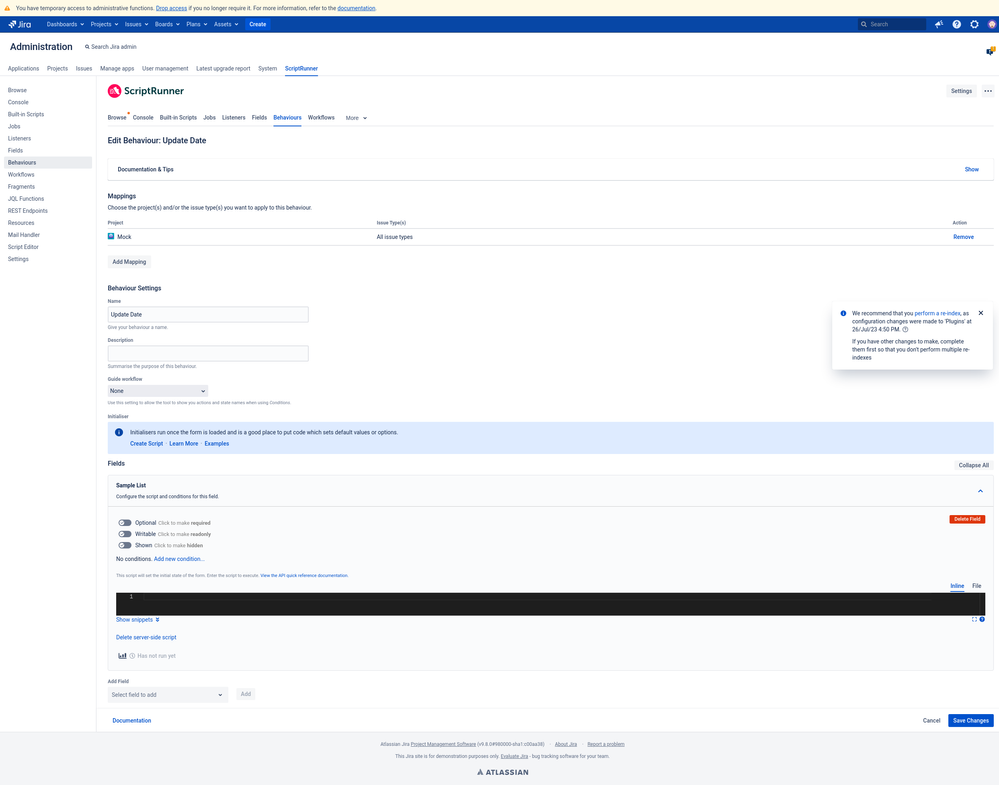Screen dimensions: 999x785
Task: Open the Projects dropdown in top bar
Action: [x=104, y=24]
